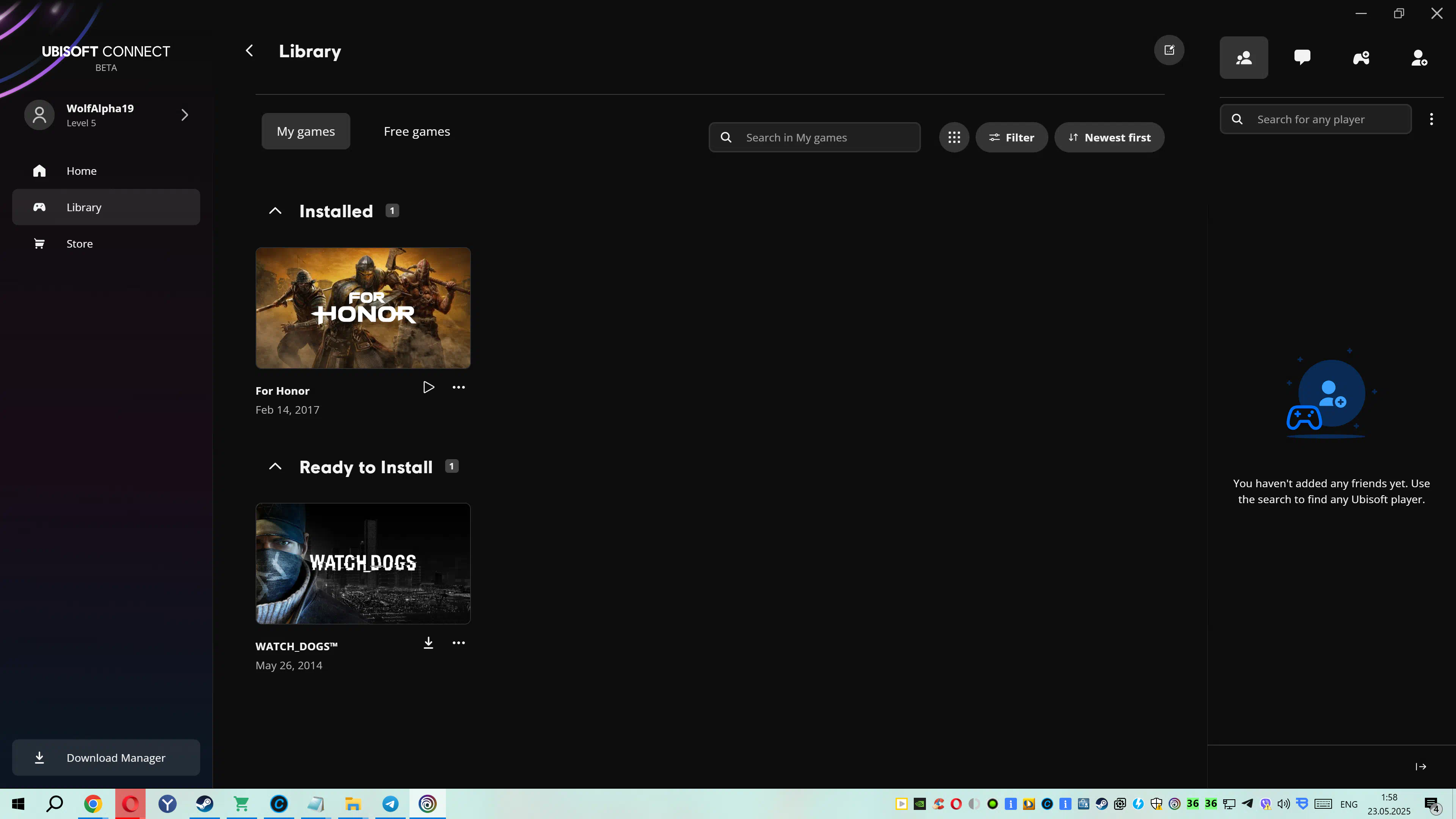Click the Level 5 text under username

click(x=82, y=122)
